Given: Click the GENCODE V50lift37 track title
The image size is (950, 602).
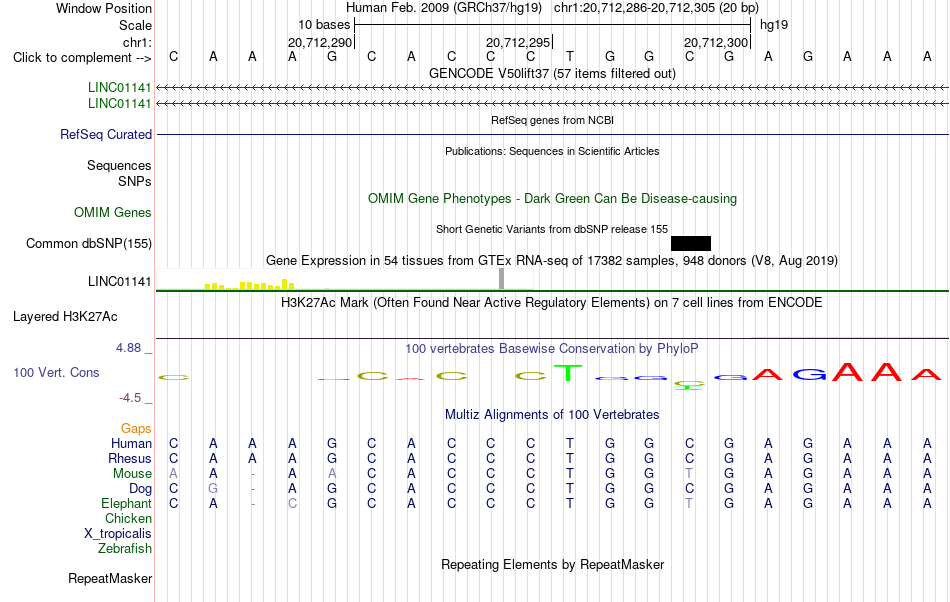Looking at the screenshot, I should tap(552, 73).
